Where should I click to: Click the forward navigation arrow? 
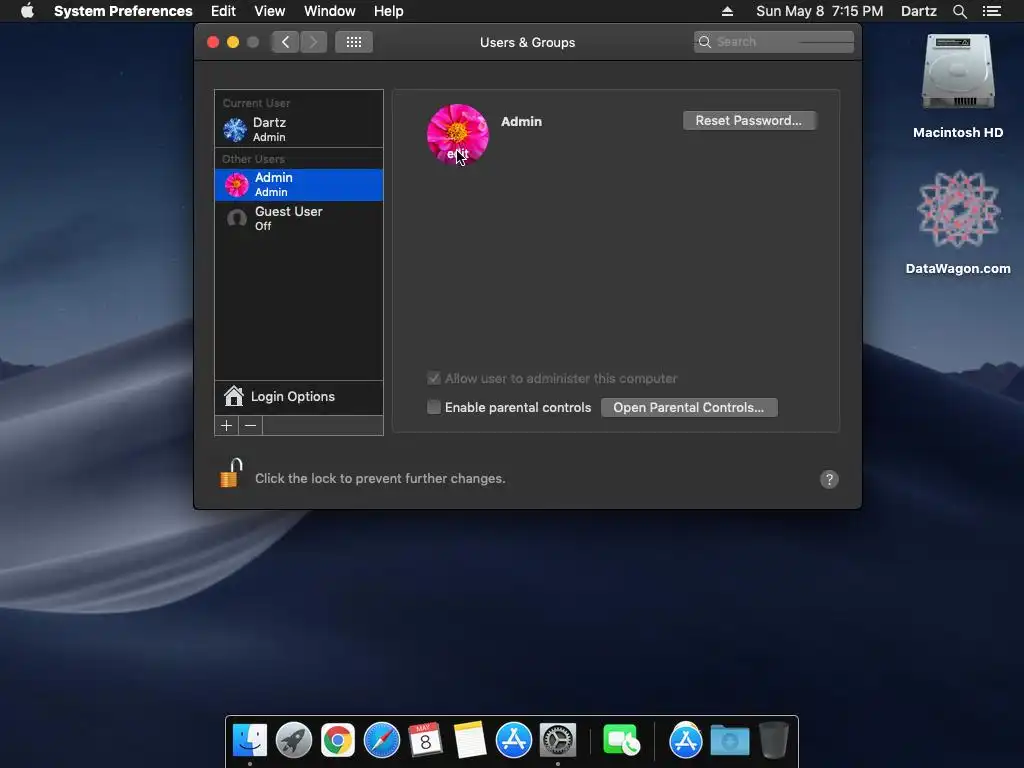pos(313,42)
